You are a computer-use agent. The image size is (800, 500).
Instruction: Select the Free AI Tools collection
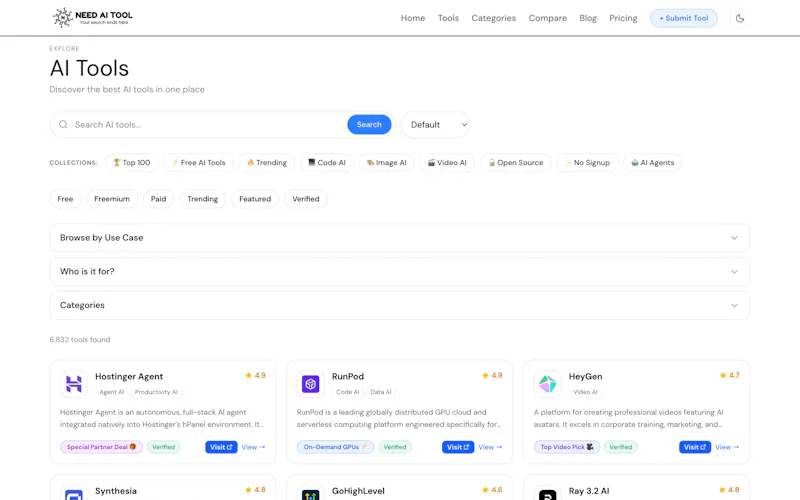[x=198, y=163]
